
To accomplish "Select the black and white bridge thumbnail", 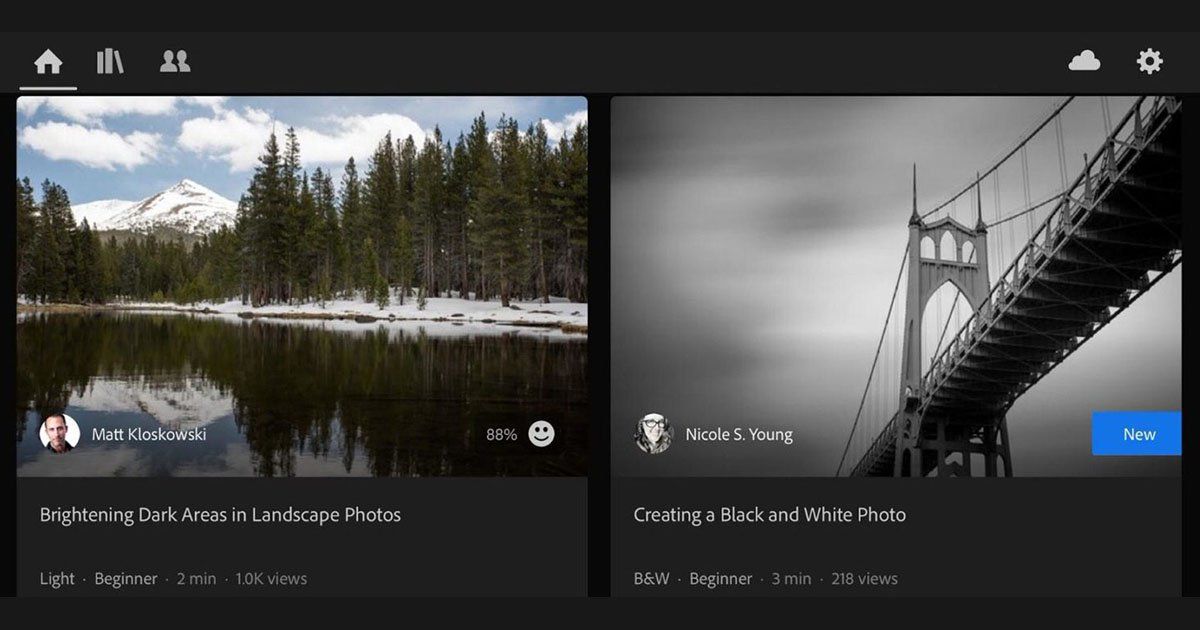I will tap(896, 286).
